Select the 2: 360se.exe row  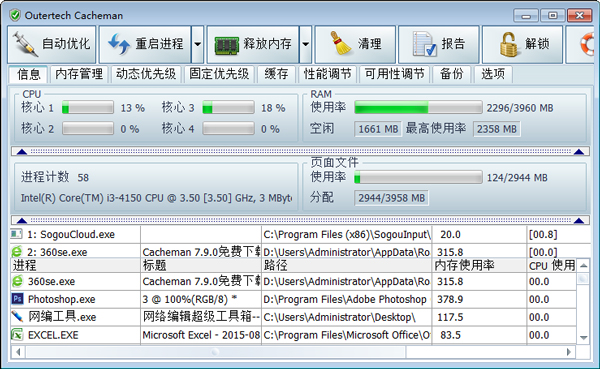coord(300,251)
